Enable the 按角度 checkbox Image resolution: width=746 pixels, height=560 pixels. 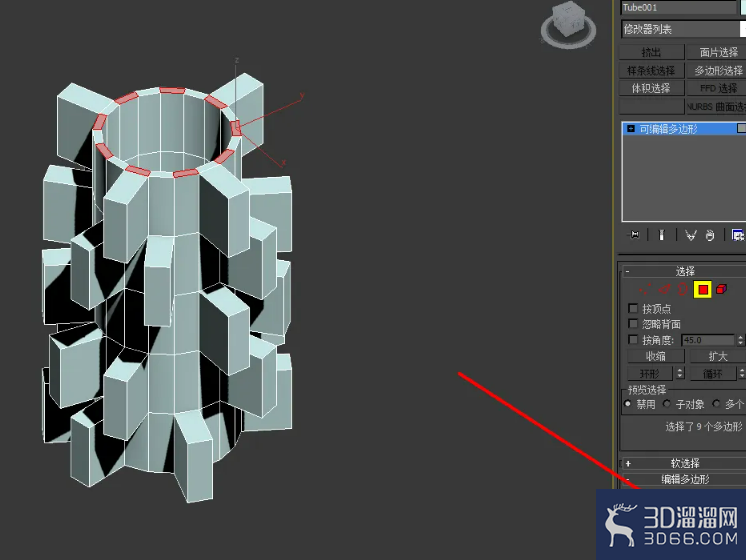[633, 339]
